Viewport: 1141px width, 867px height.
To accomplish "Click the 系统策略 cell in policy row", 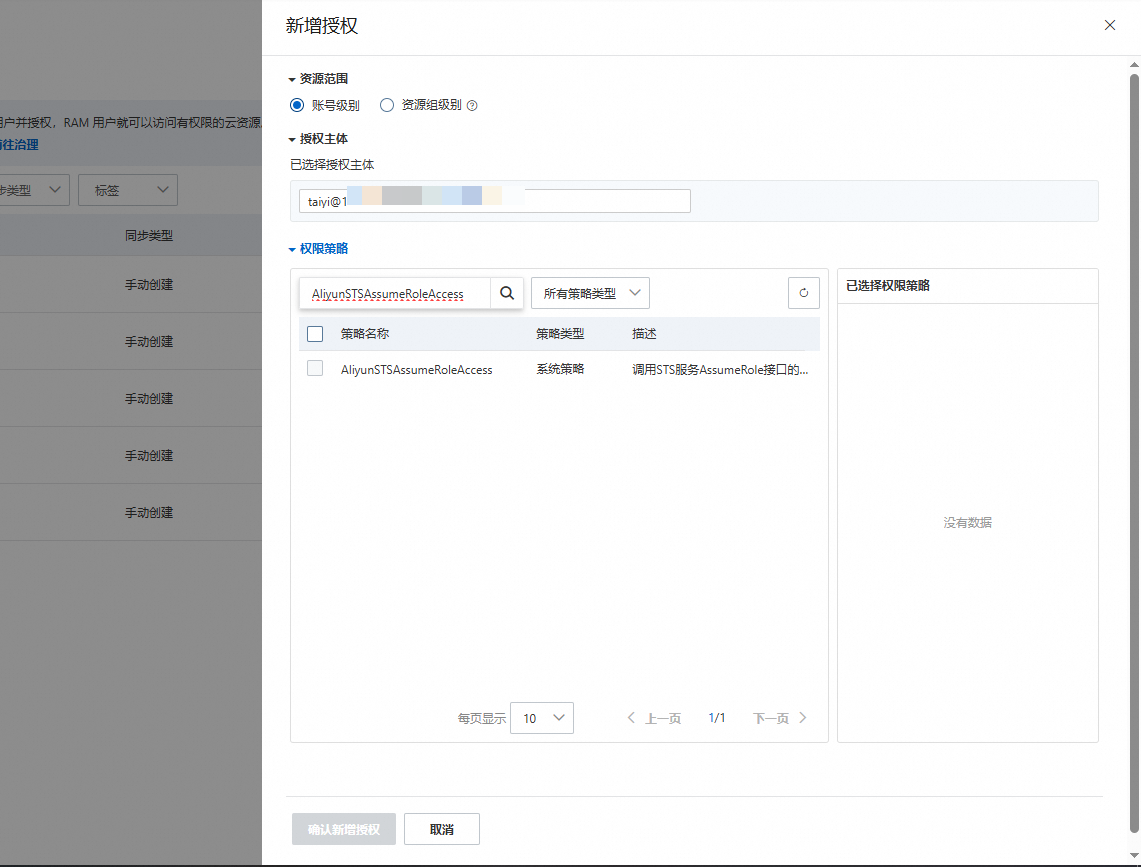I will click(560, 369).
